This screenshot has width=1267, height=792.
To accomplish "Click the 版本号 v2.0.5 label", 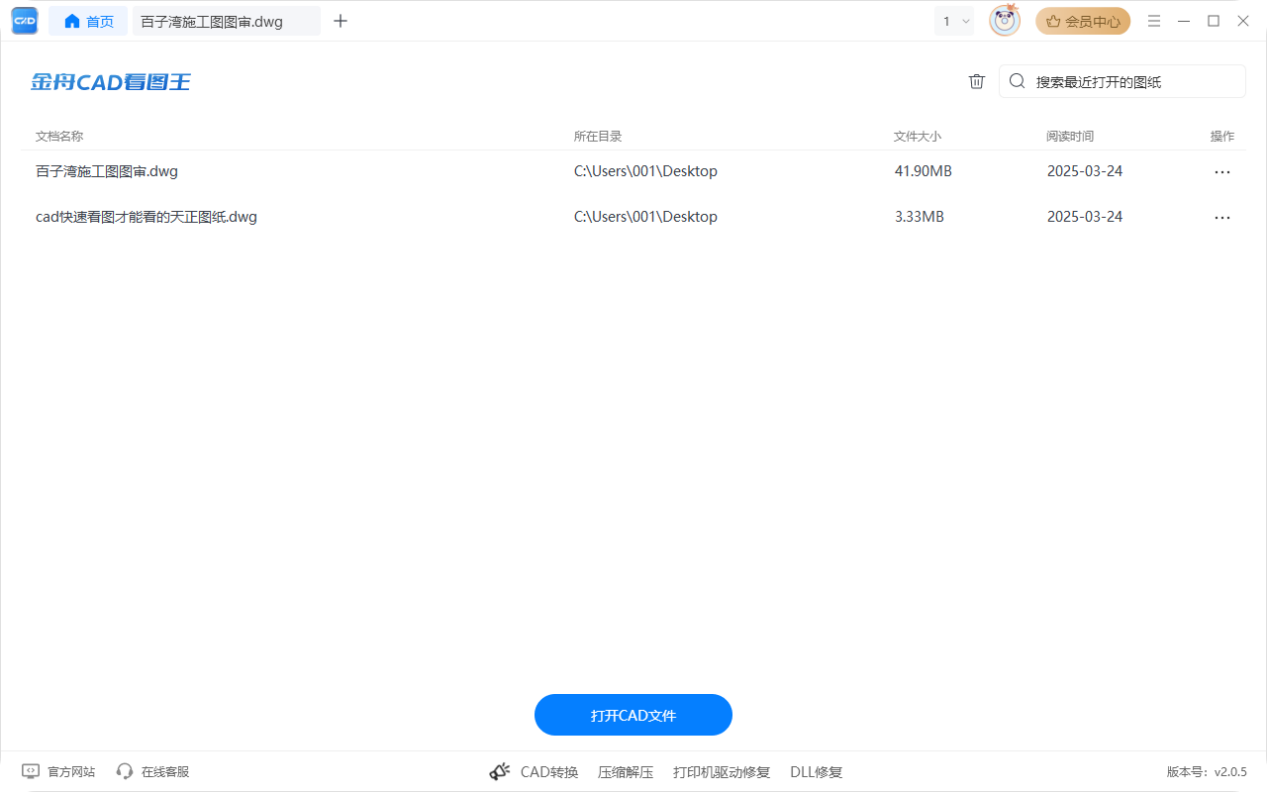I will point(1207,772).
